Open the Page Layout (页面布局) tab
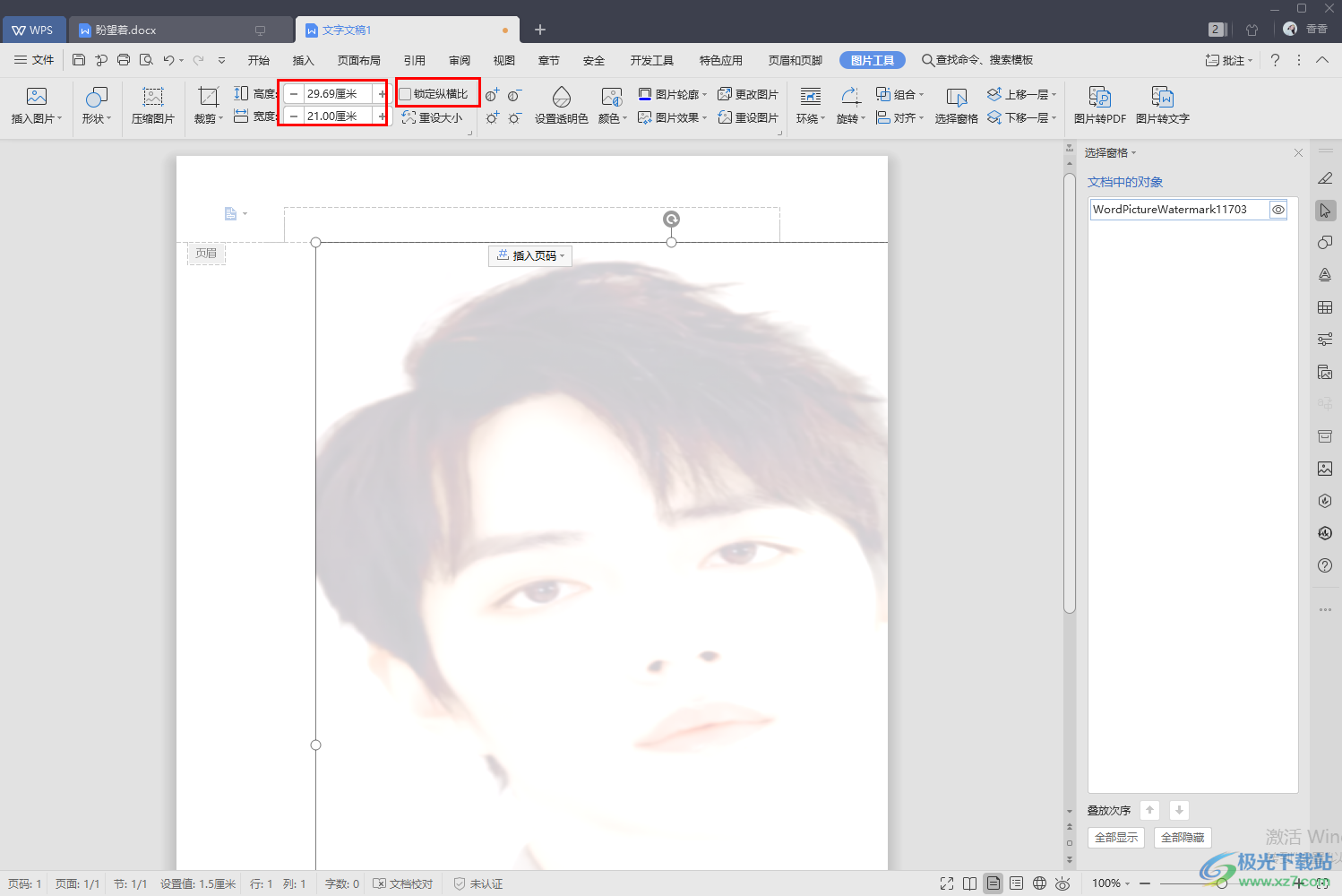Screen dimensions: 1342x896 tap(358, 60)
